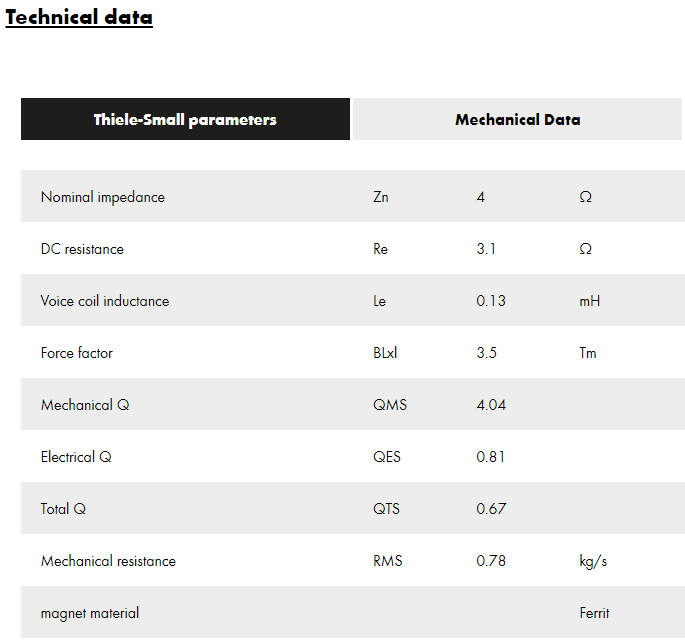This screenshot has height=643, width=685.
Task: Click the Ferrit magnet material value
Action: [594, 613]
